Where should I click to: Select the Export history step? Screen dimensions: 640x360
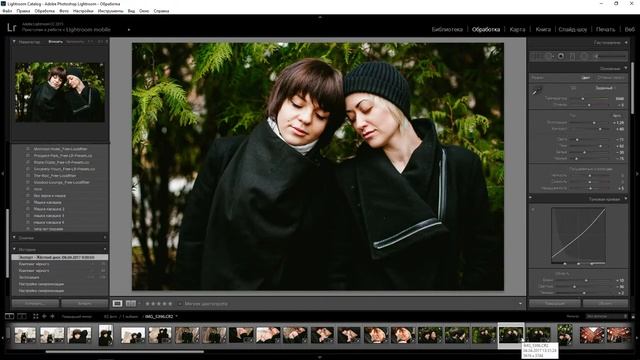tap(60, 258)
